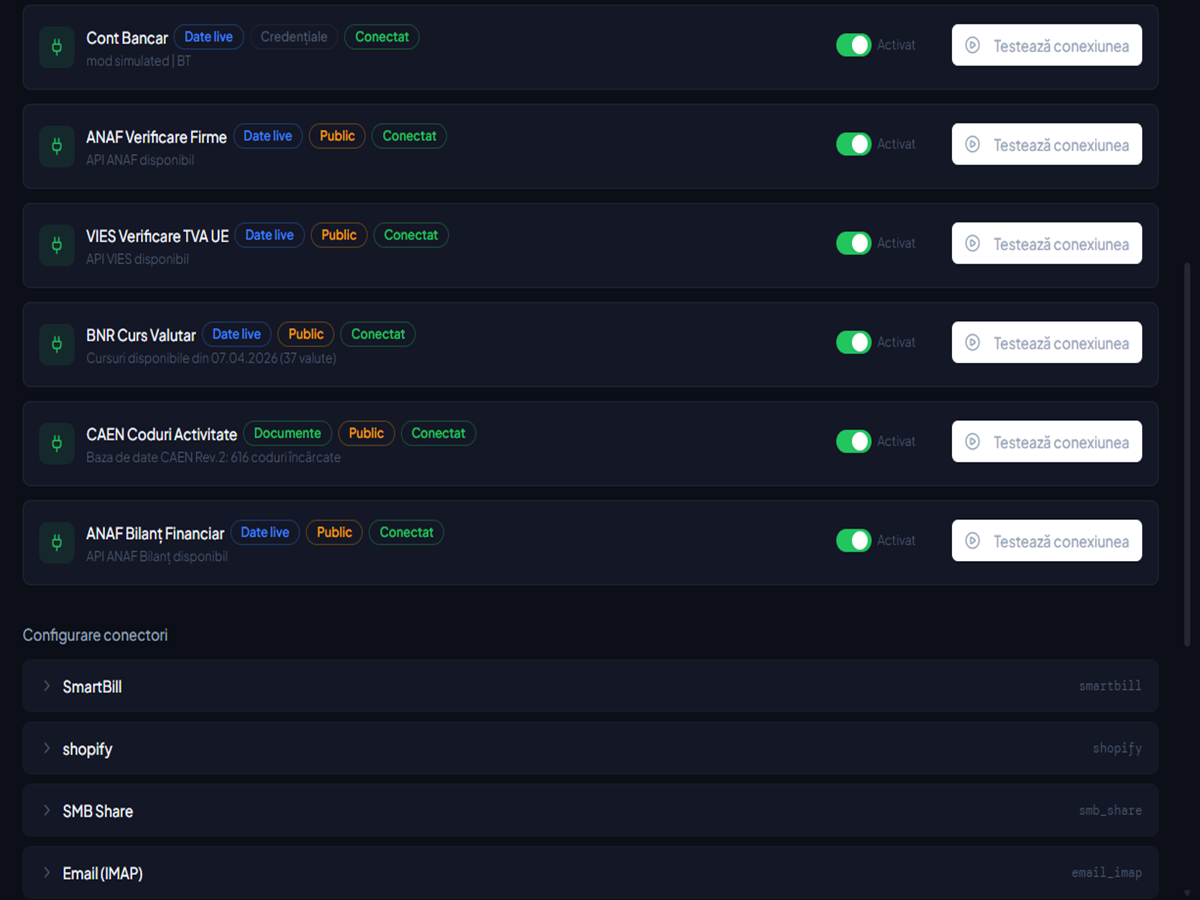Click the Documente tag on CAEN Coduri Activitate

287,433
